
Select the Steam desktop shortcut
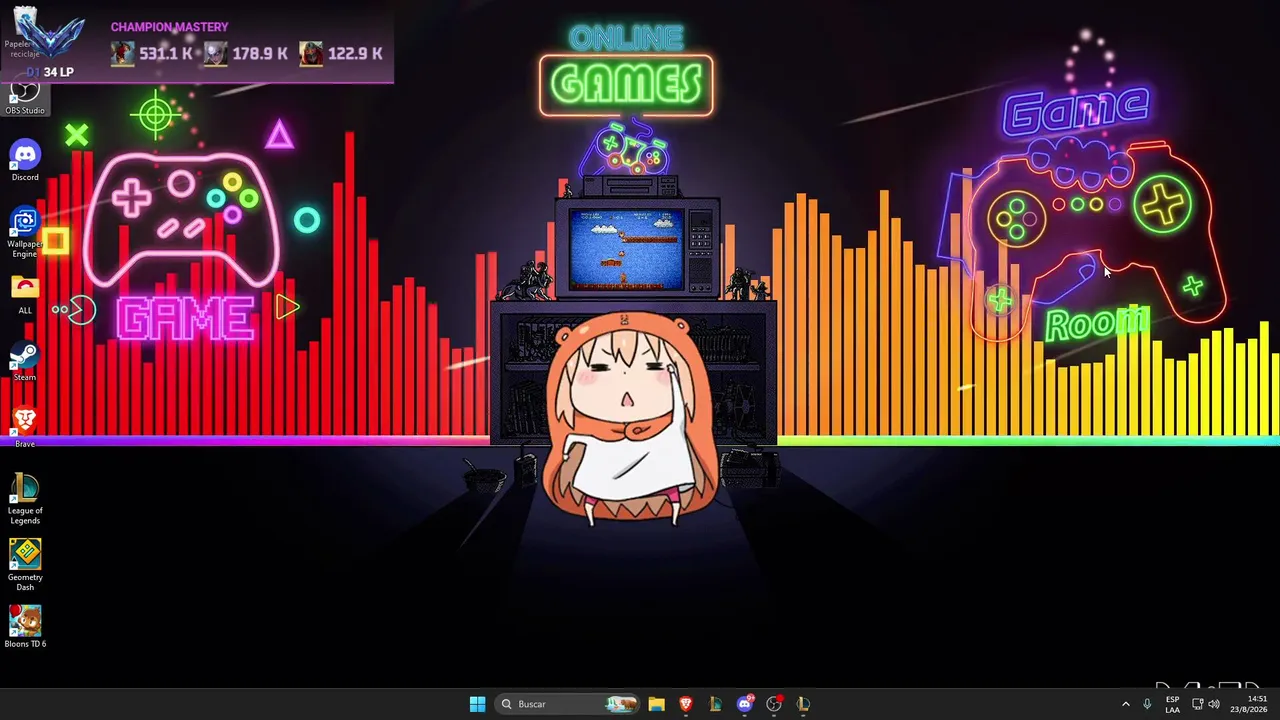tap(25, 361)
